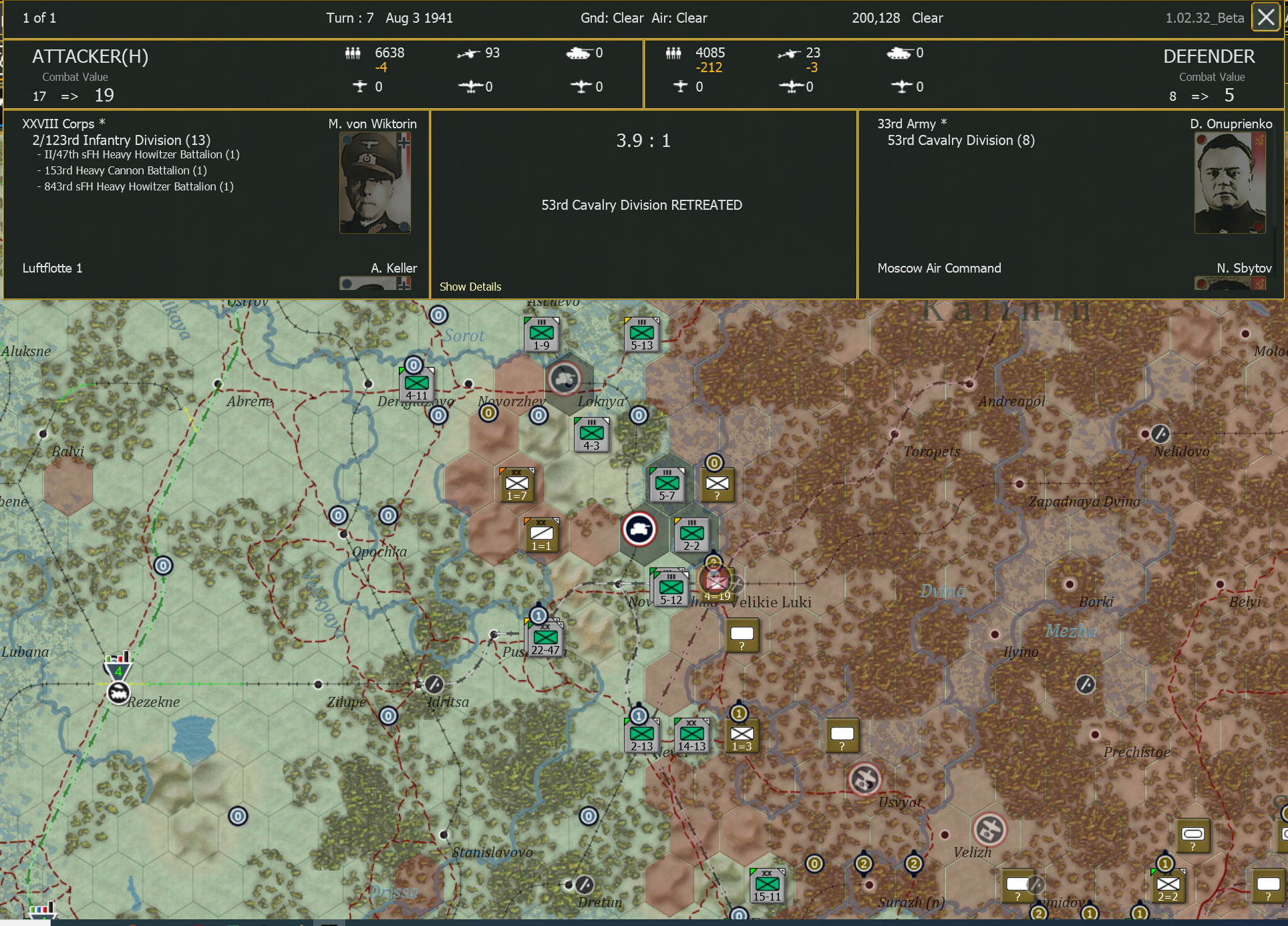The height and width of the screenshot is (926, 1288).
Task: Select the 2=2 Soviet unit counter
Action: tap(1168, 885)
